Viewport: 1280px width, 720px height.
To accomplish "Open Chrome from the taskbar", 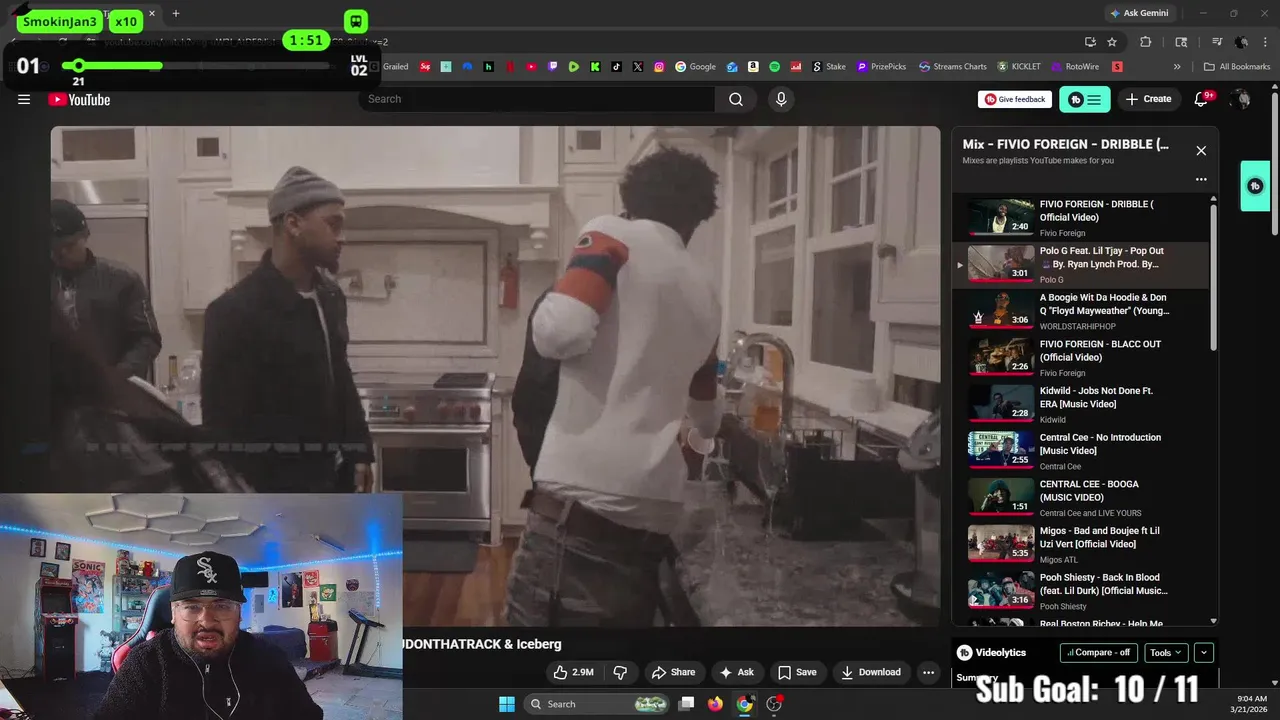I will pyautogui.click(x=744, y=704).
